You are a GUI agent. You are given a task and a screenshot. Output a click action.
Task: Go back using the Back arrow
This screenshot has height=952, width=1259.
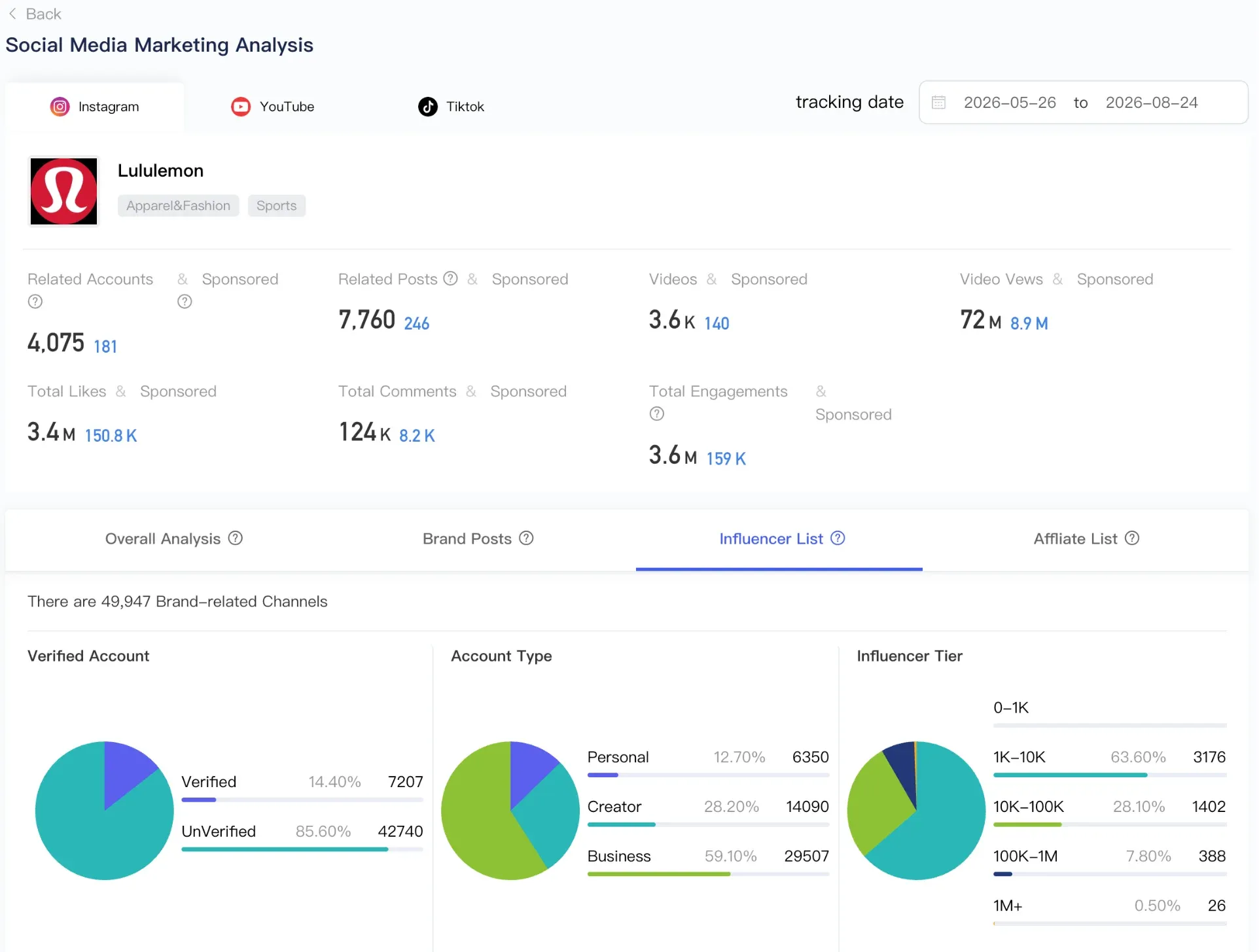tap(12, 14)
